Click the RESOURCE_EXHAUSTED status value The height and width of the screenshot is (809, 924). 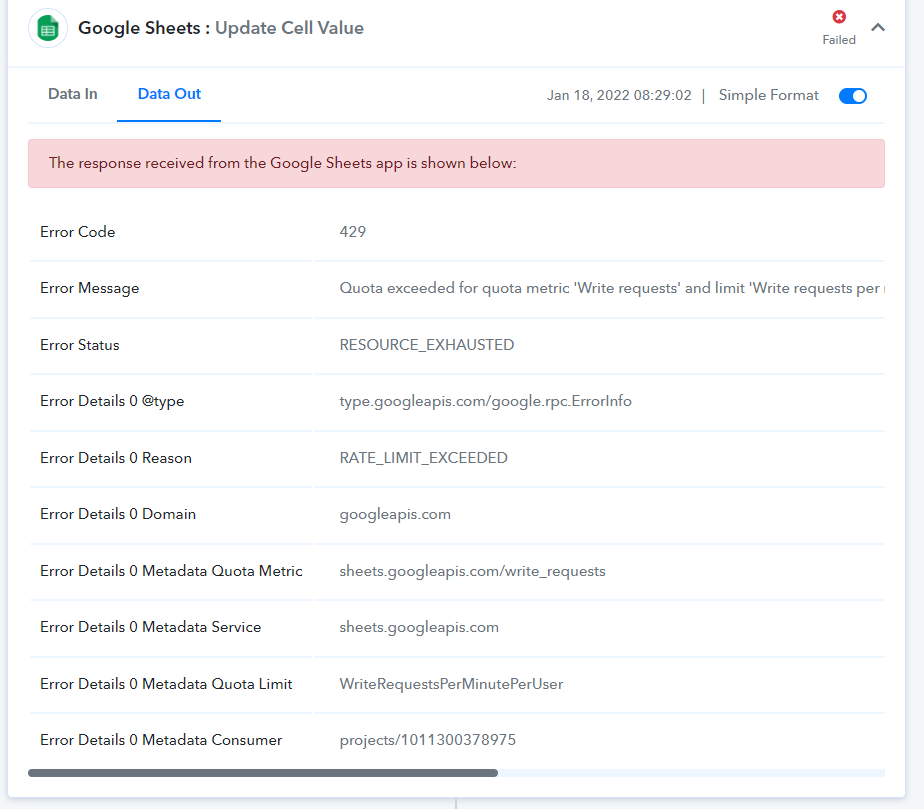tap(427, 345)
